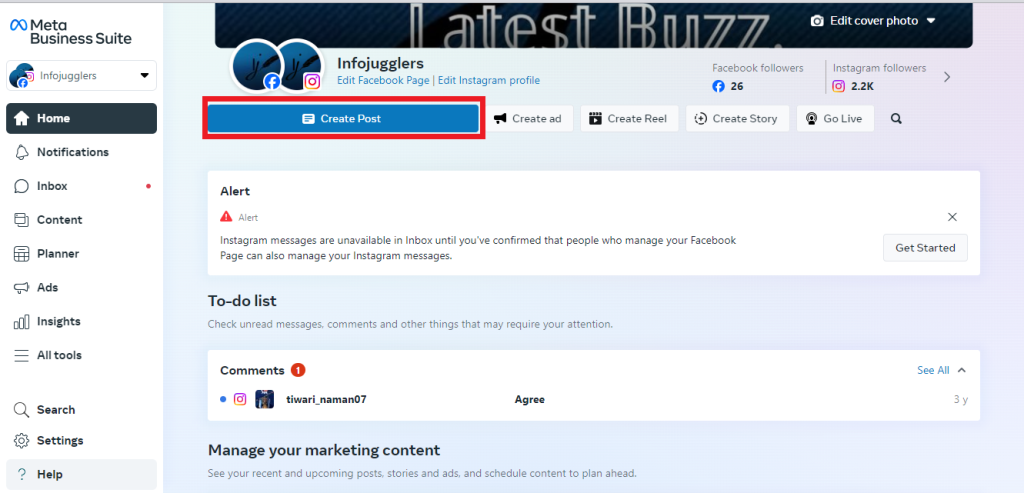Click the Instagram profile picture thumbnail
The height and width of the screenshot is (493, 1024).
point(300,67)
